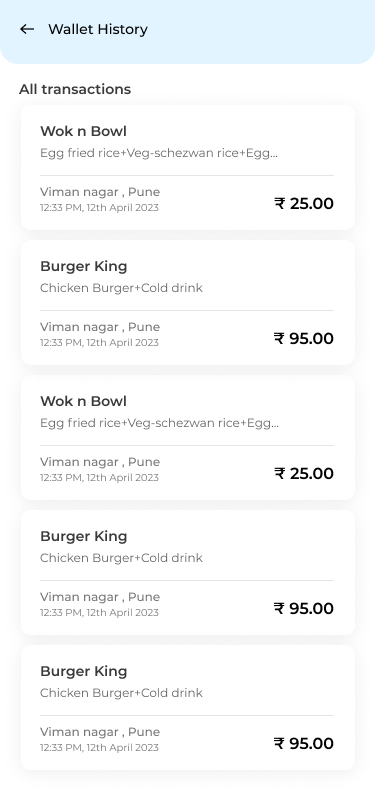Screen dimensions: 375x812
Task: Click ₹ 25.00 amount on third card
Action: click(x=304, y=473)
